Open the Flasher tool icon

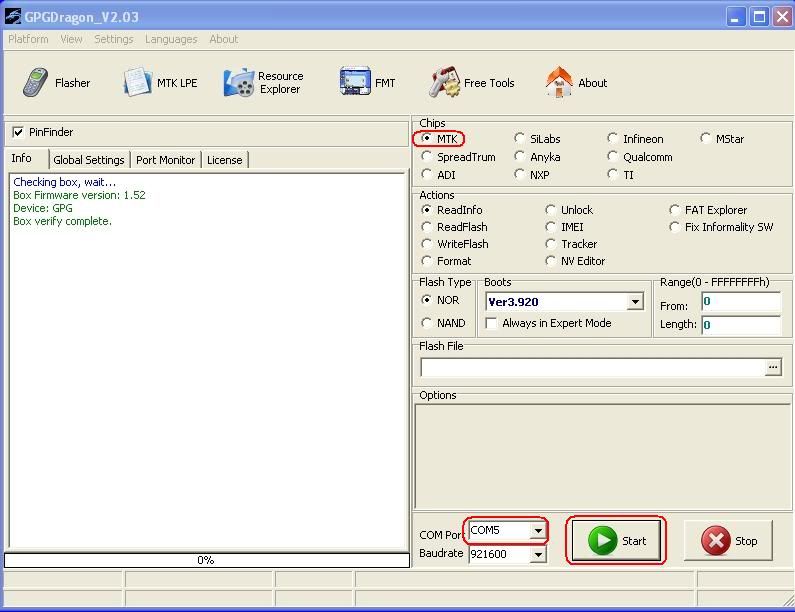pyautogui.click(x=37, y=83)
